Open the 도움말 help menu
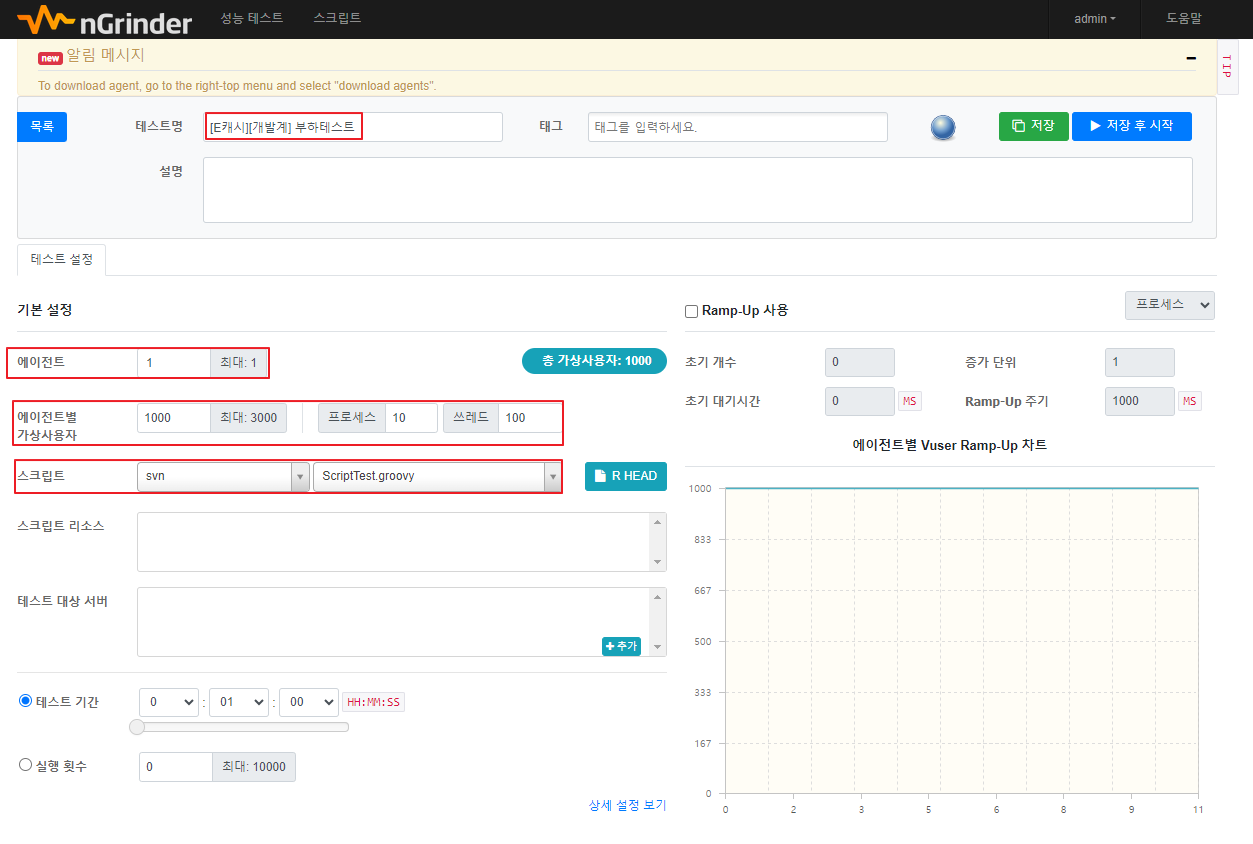This screenshot has height=844, width=1253. tap(1184, 18)
